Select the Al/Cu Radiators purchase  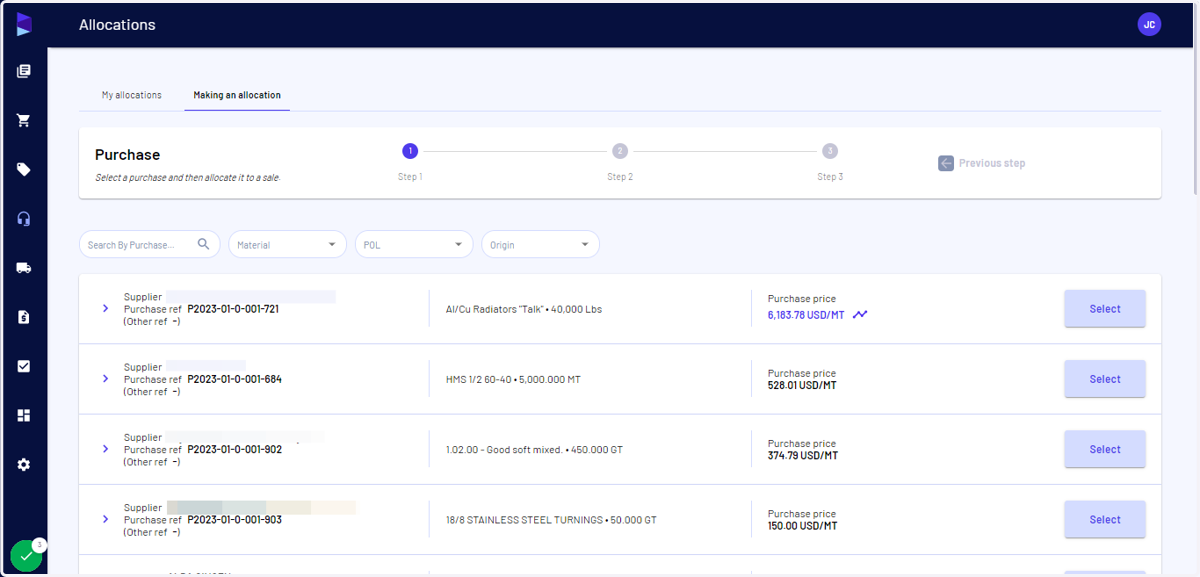click(x=1105, y=309)
